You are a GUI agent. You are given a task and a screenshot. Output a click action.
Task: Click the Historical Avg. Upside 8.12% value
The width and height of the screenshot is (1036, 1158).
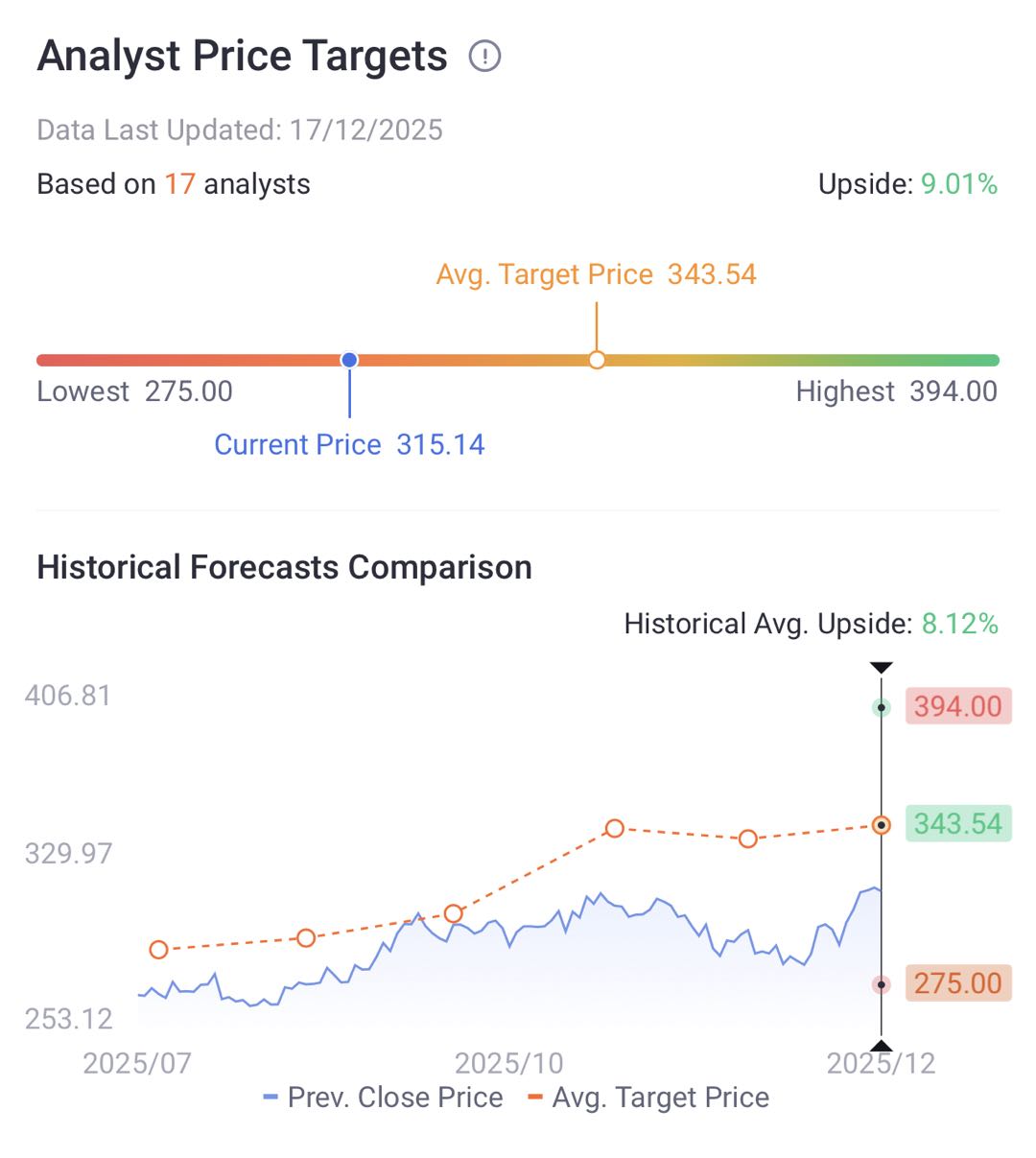[x=959, y=625]
